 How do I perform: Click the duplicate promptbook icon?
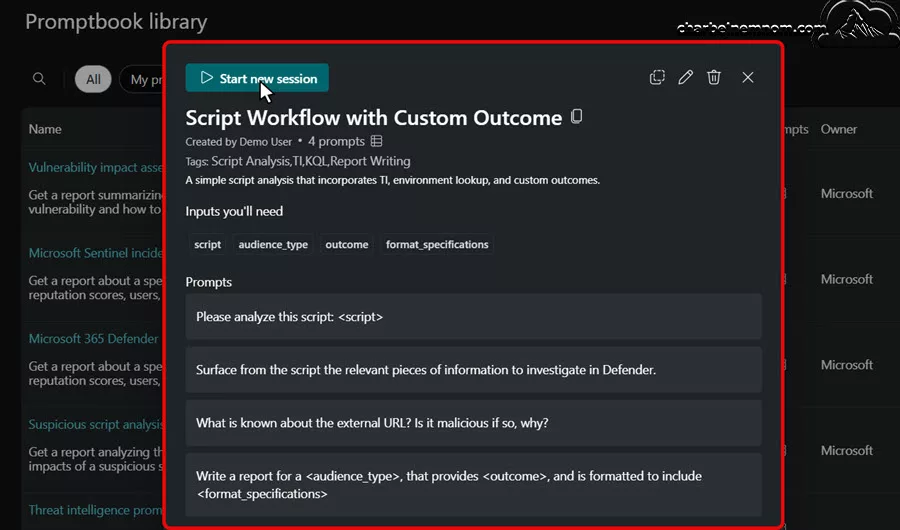(x=657, y=78)
